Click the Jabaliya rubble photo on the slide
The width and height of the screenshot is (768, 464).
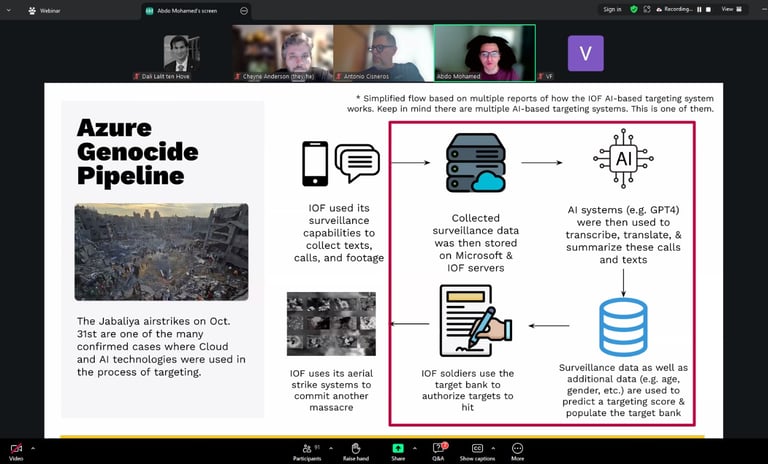tap(161, 252)
